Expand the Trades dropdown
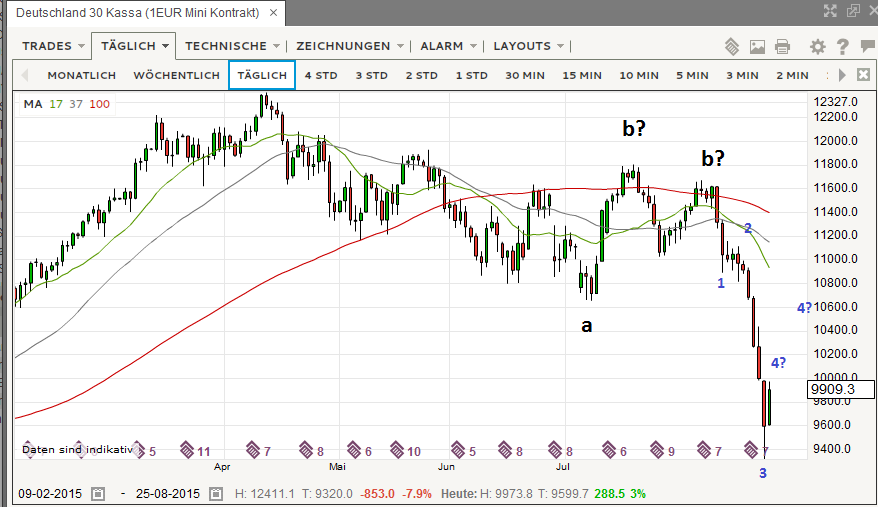Screen dimensions: 878x507 54,46
